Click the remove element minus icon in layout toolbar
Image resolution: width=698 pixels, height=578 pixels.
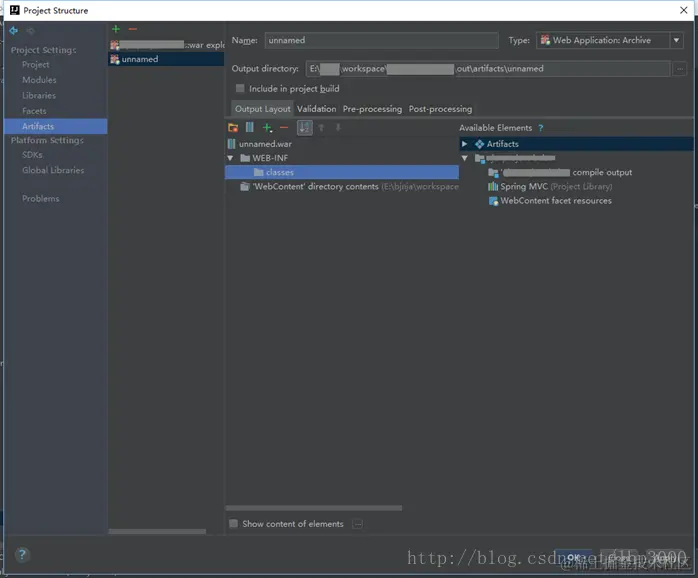click(x=284, y=128)
